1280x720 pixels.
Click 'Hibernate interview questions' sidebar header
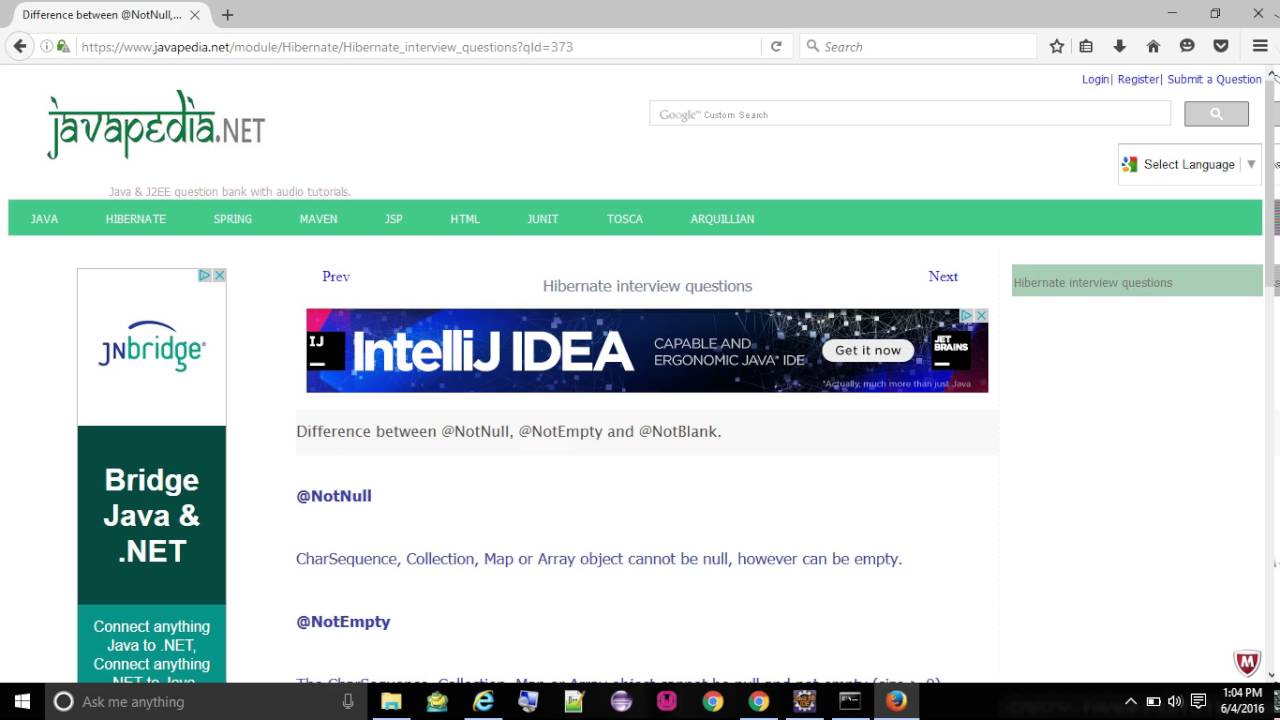(x=1137, y=282)
